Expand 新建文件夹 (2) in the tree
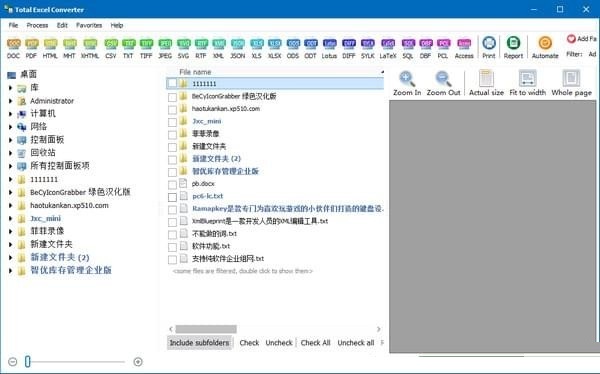 [10, 258]
